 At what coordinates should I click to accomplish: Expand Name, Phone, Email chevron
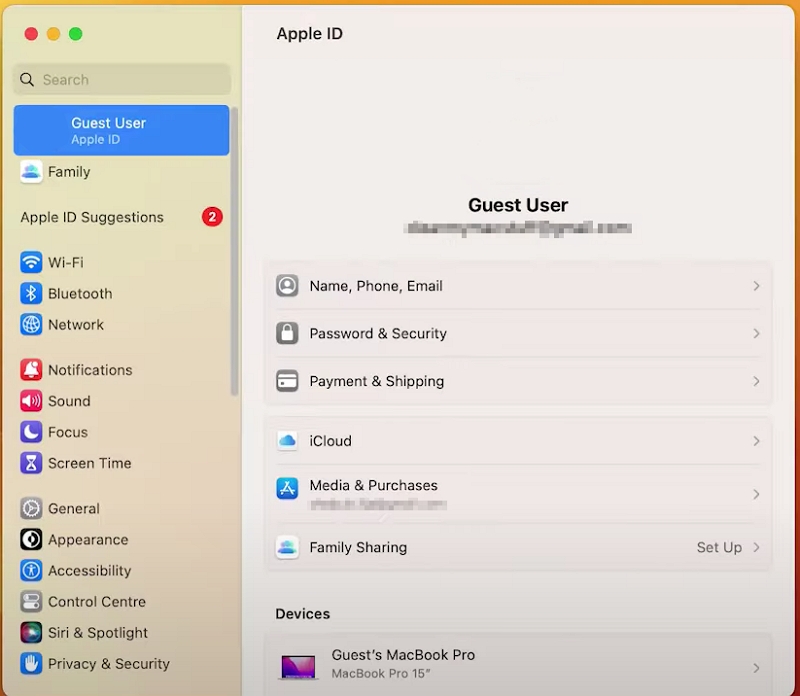point(757,286)
